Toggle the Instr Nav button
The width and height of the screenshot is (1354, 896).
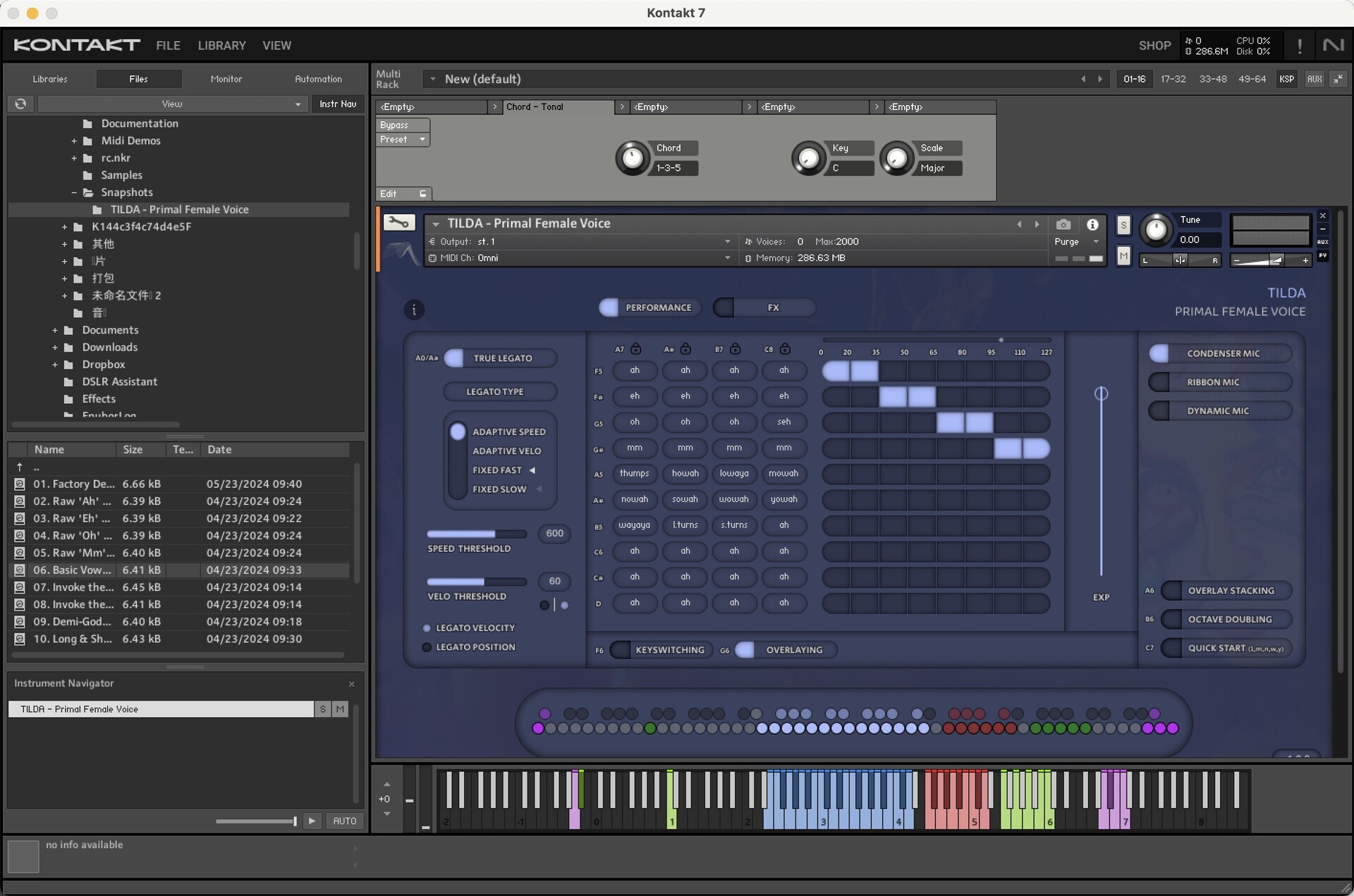click(338, 104)
